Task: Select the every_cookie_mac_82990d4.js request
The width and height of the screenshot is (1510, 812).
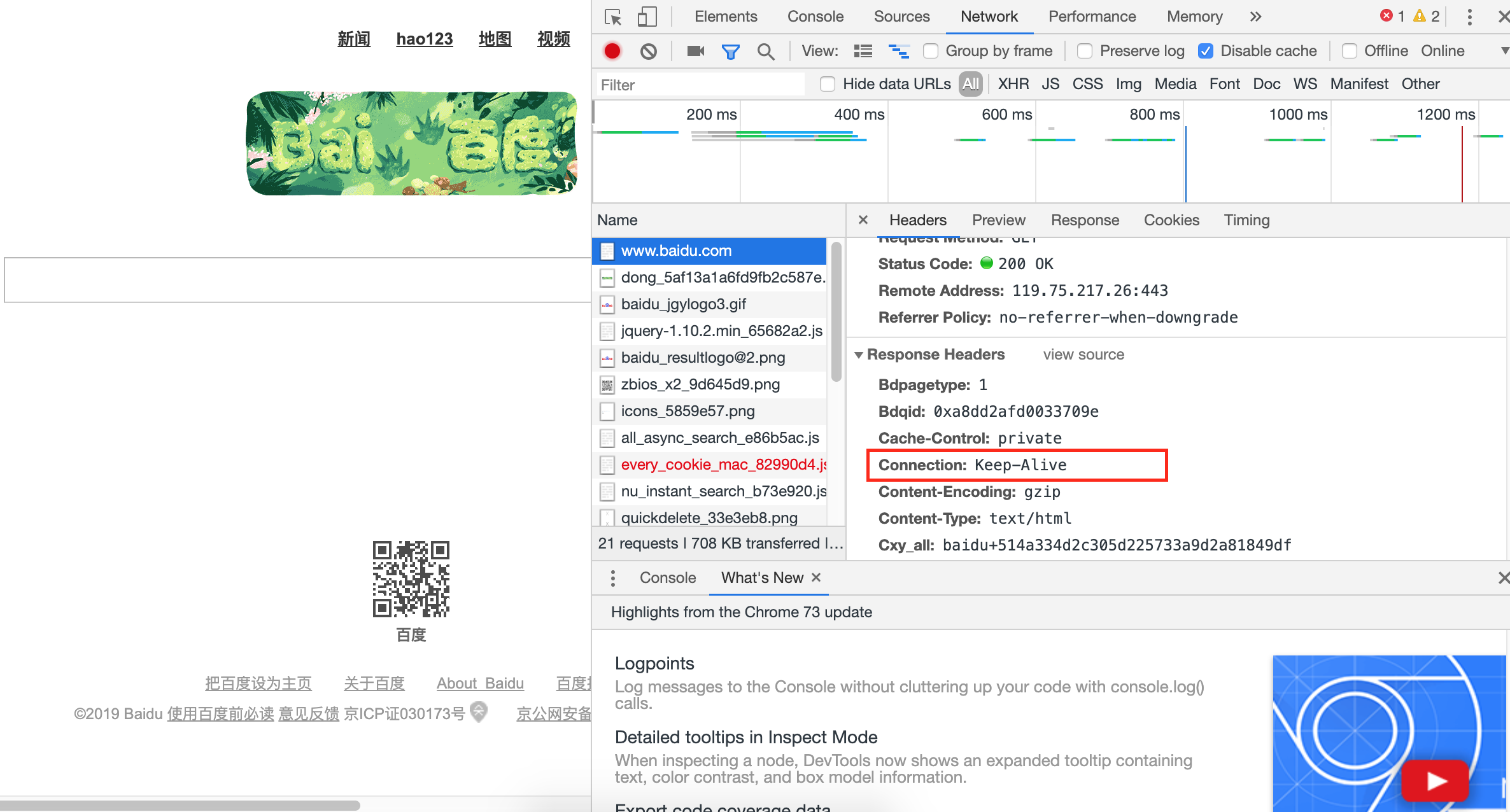Action: 719,465
